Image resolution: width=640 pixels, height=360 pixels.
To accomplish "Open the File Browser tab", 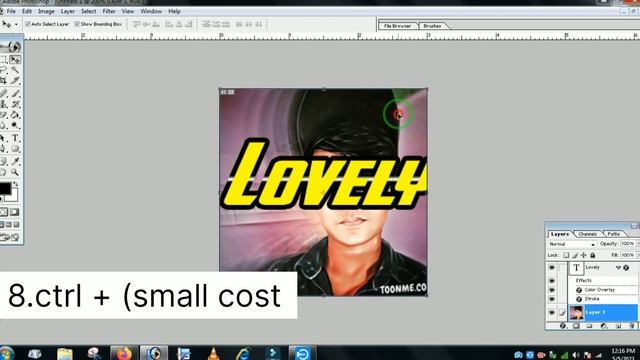I will point(397,26).
